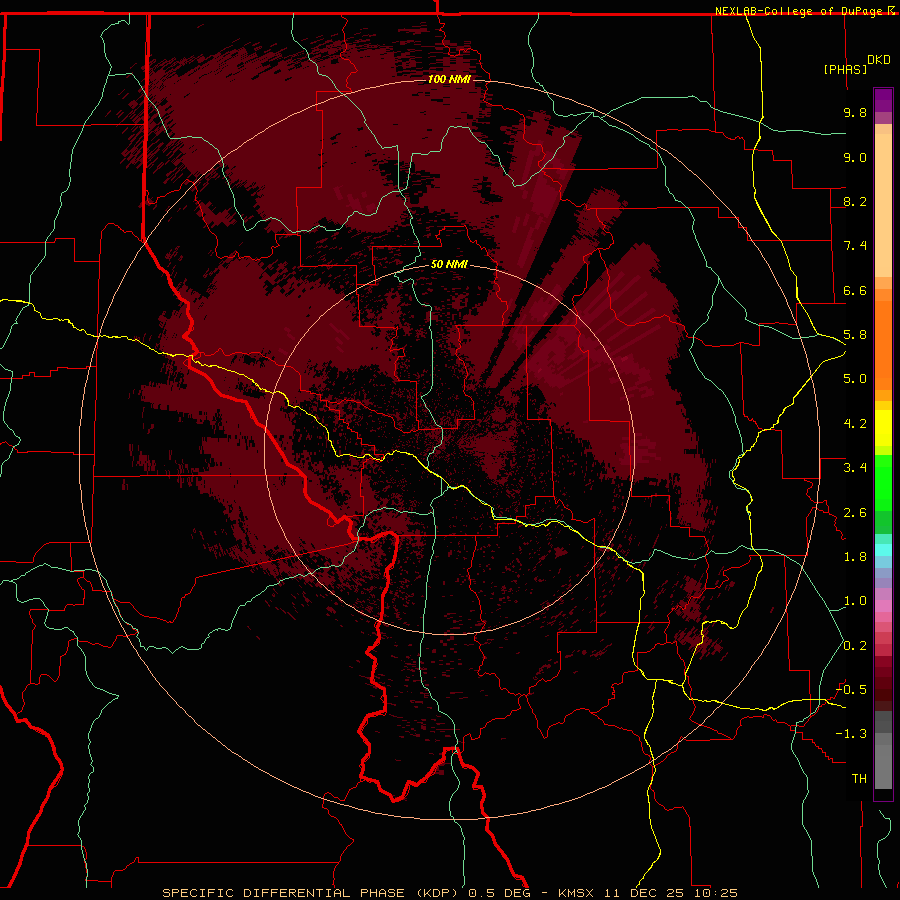The height and width of the screenshot is (900, 900).
Task: Click the yellow segment of the color bar
Action: click(883, 428)
